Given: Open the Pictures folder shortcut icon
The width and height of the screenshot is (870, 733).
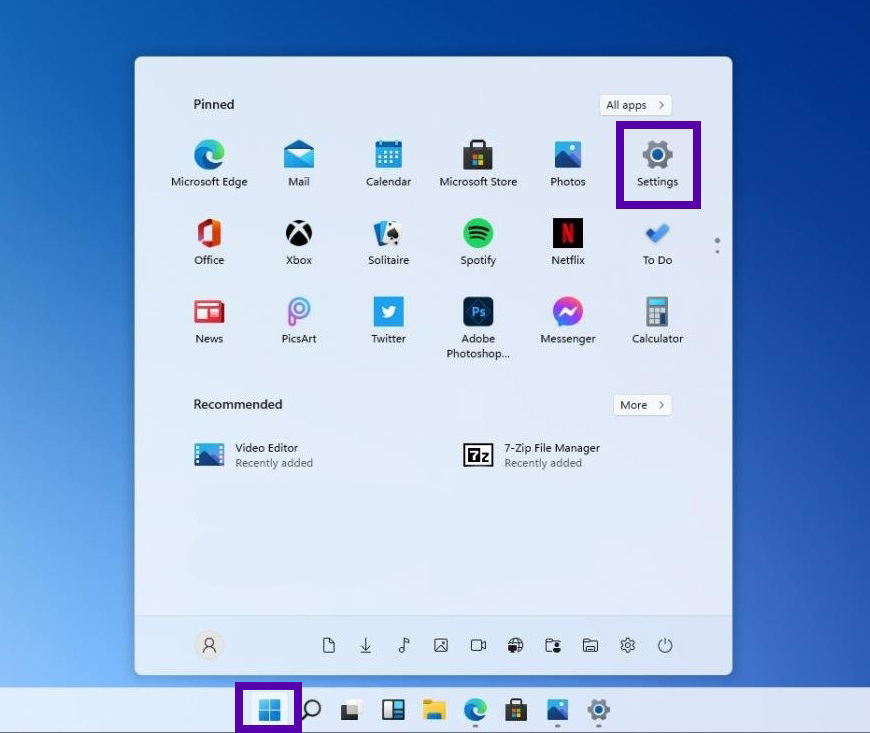Looking at the screenshot, I should [441, 645].
